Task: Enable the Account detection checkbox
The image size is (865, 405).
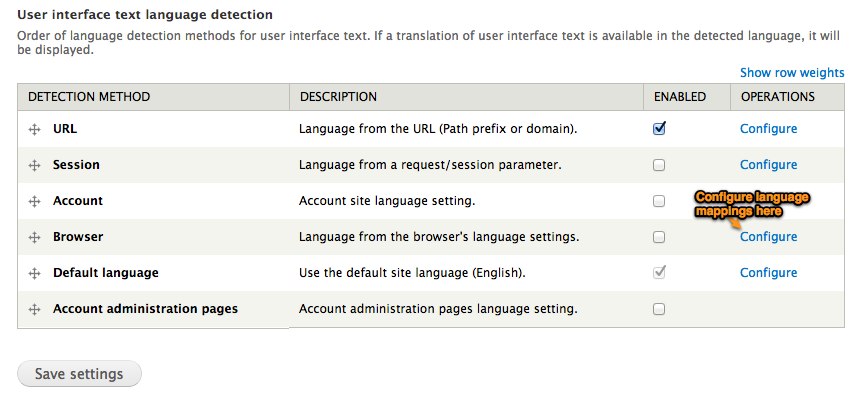Action: click(x=659, y=201)
